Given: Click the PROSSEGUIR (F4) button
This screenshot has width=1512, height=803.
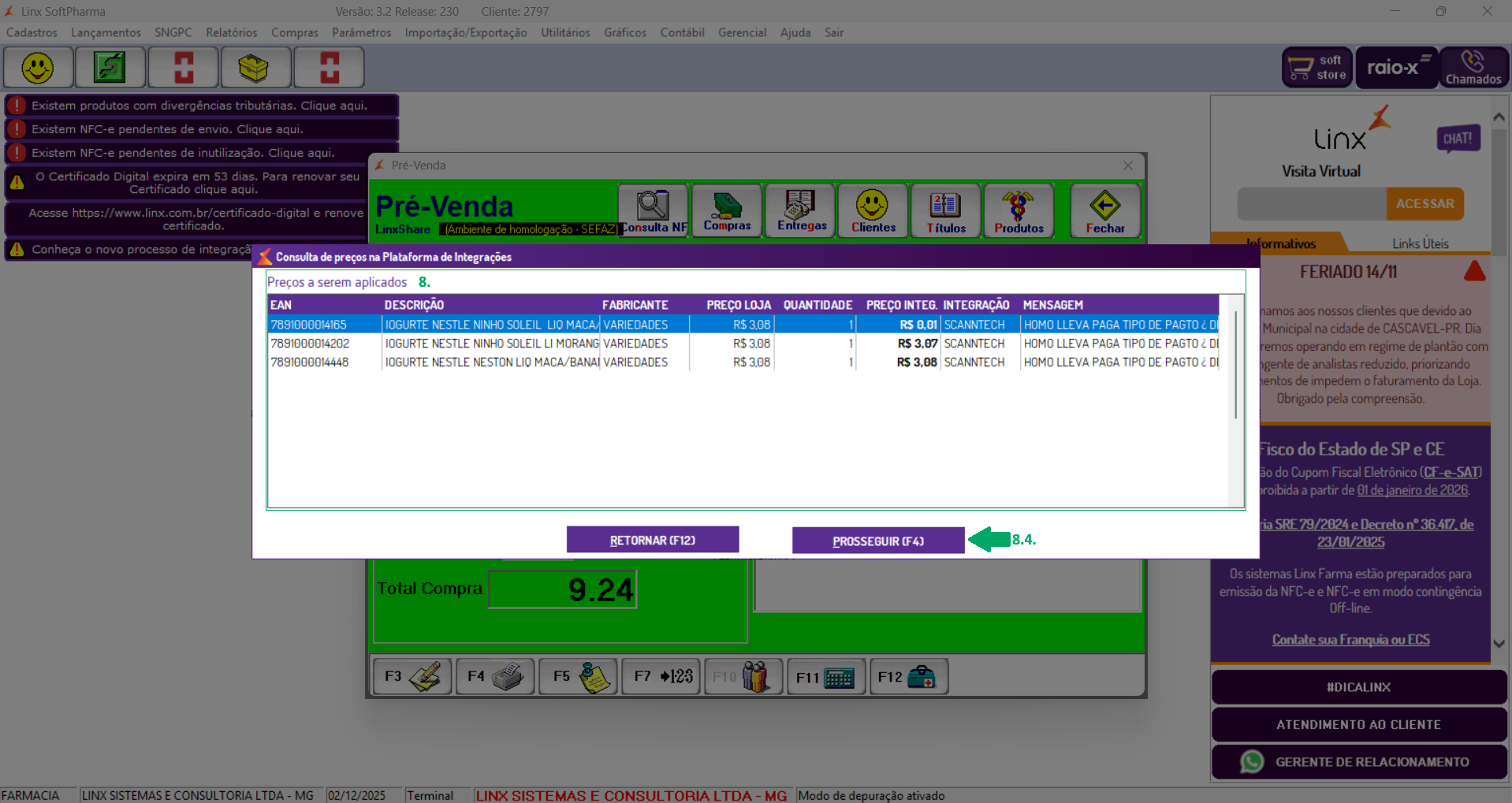Looking at the screenshot, I should (x=878, y=541).
